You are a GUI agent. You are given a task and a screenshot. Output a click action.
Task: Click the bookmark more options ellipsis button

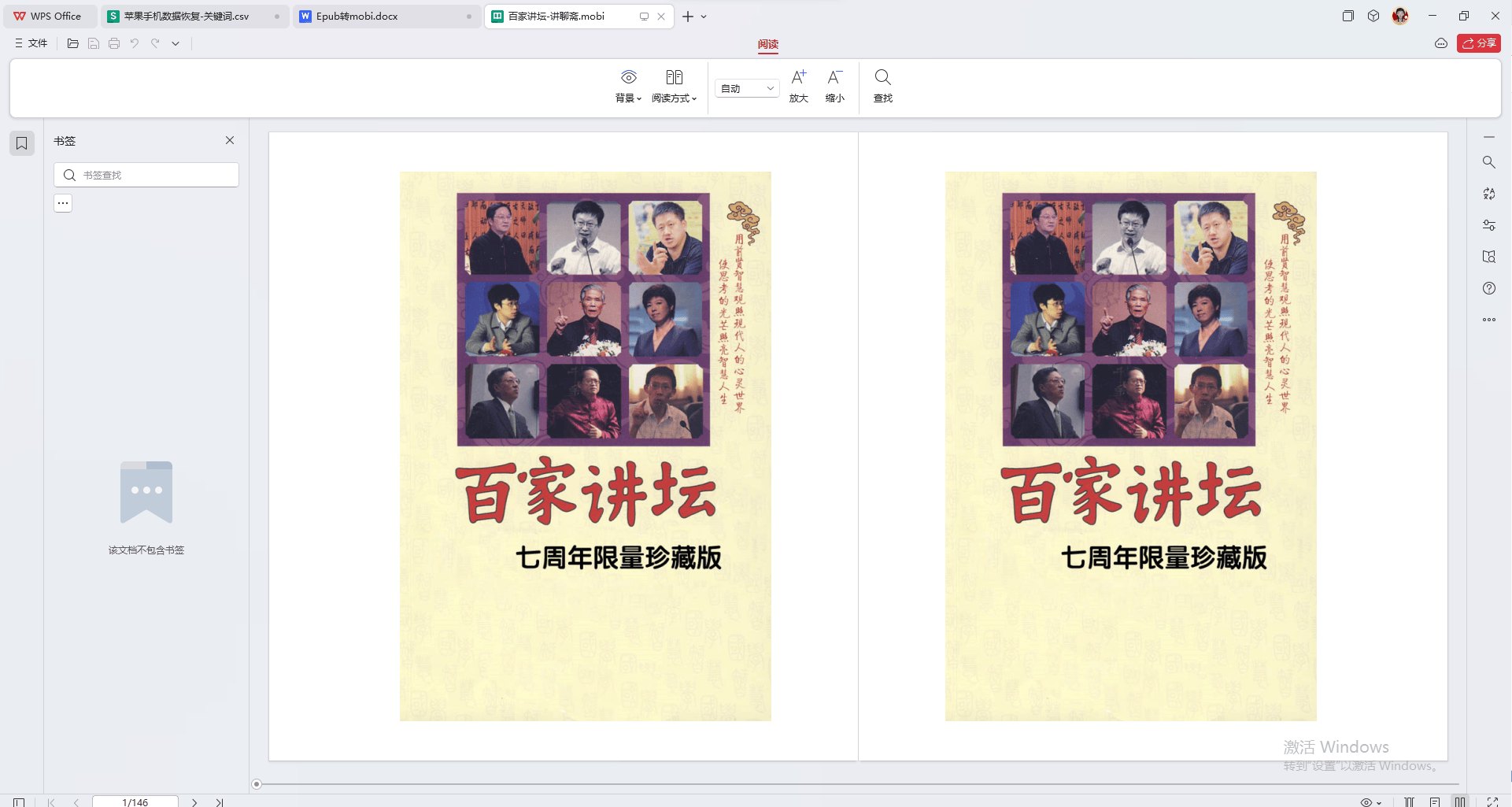(x=63, y=203)
